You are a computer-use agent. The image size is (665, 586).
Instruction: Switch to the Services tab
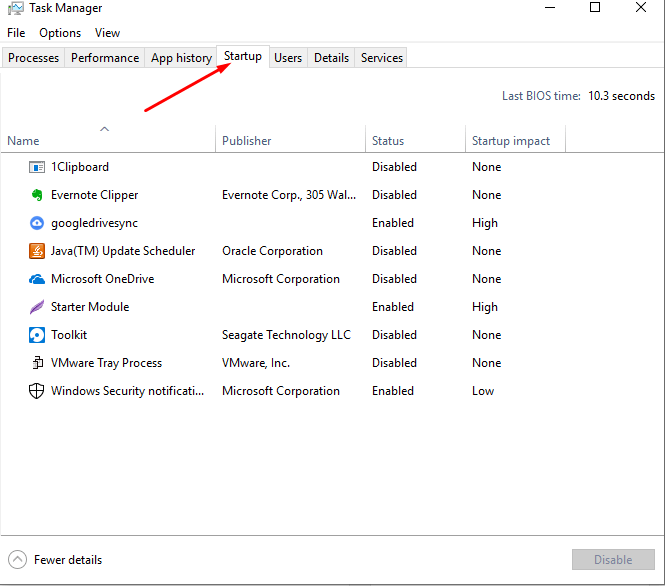(x=382, y=58)
